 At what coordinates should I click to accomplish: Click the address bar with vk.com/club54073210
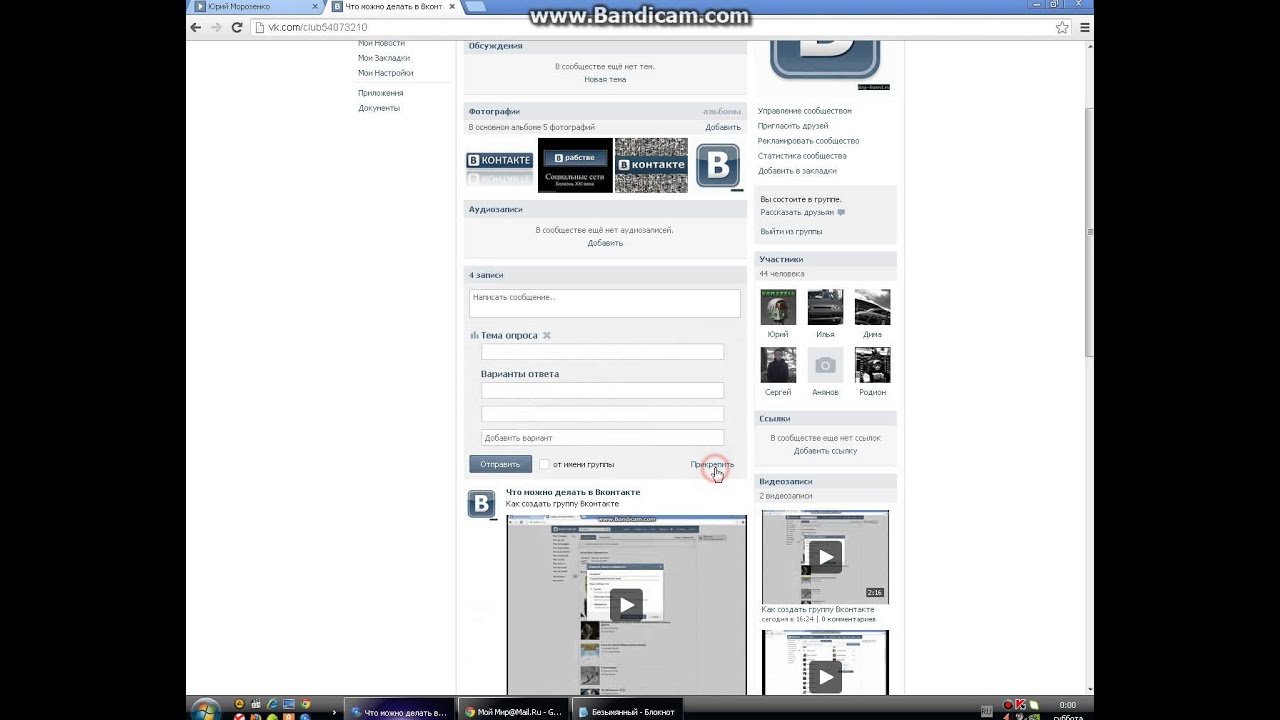click(x=650, y=27)
